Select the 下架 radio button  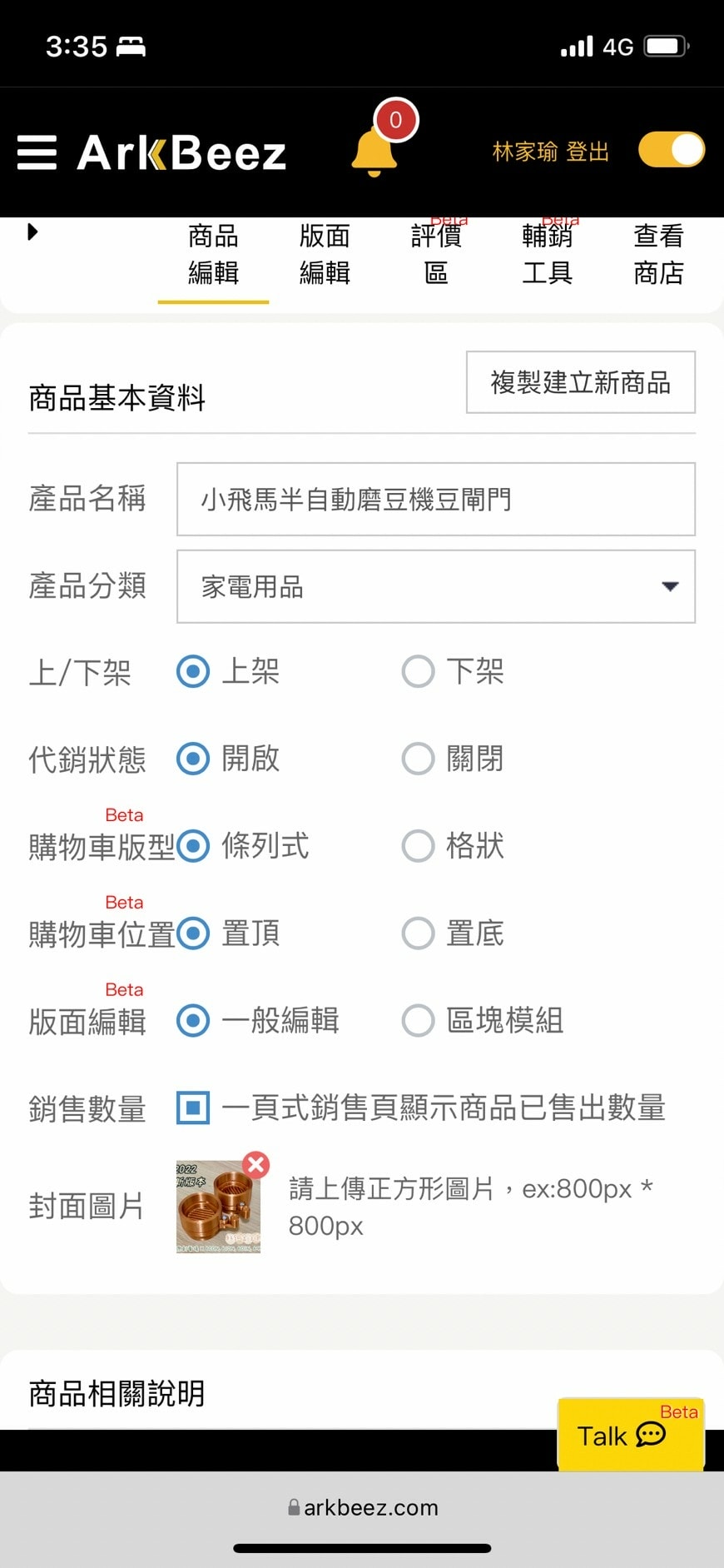coord(419,671)
